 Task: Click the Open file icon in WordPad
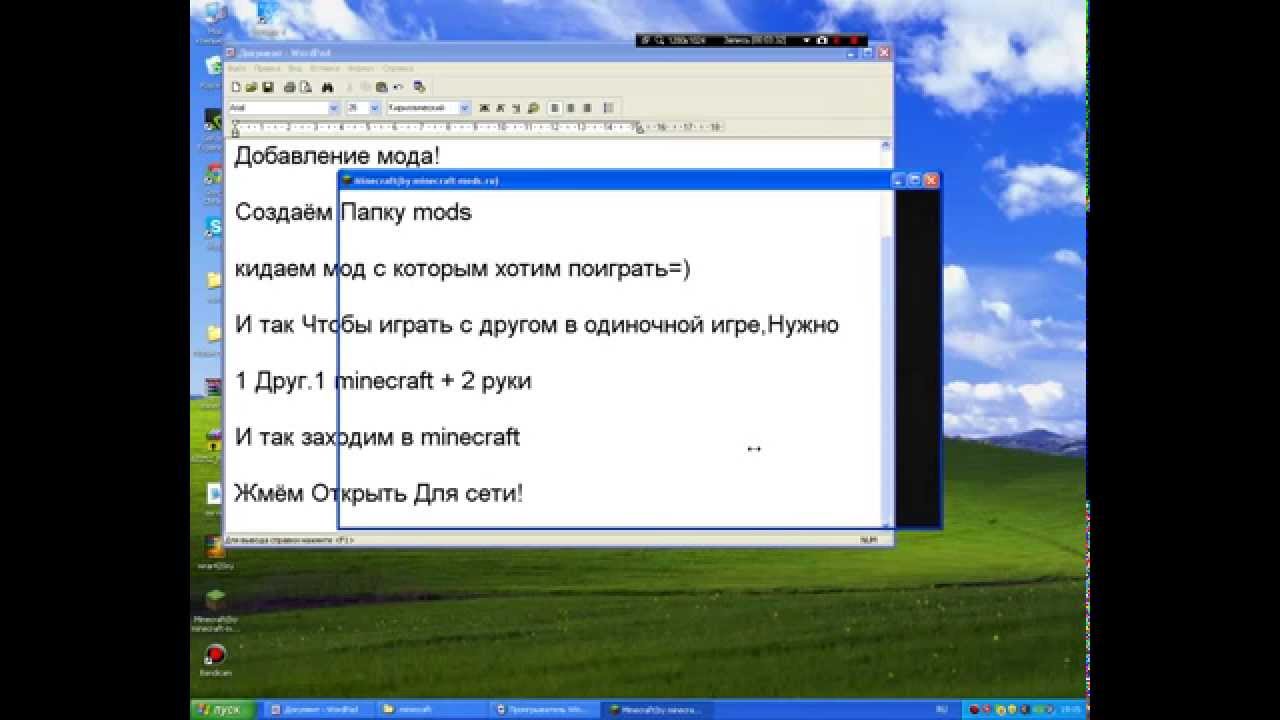tap(251, 87)
